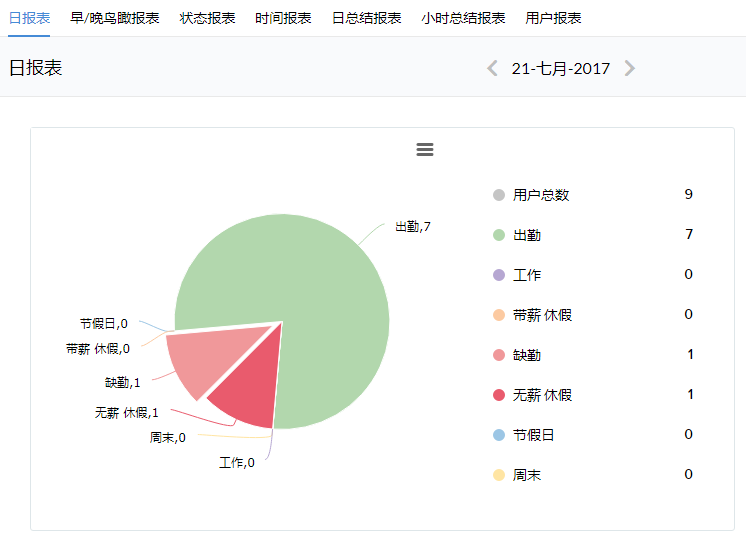The image size is (746, 535).
Task: Toggle the 节假日 legend marker
Action: coord(499,435)
